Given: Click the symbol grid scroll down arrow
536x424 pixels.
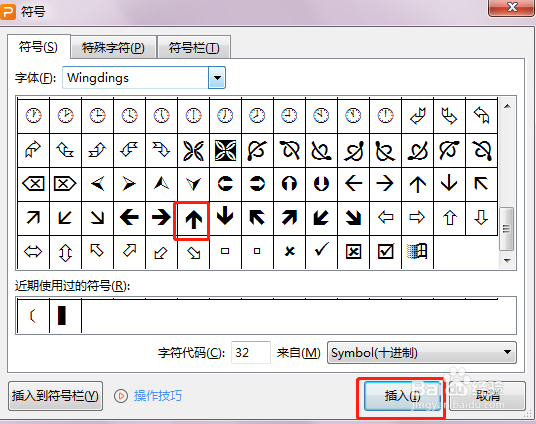Looking at the screenshot, I should 507,261.
